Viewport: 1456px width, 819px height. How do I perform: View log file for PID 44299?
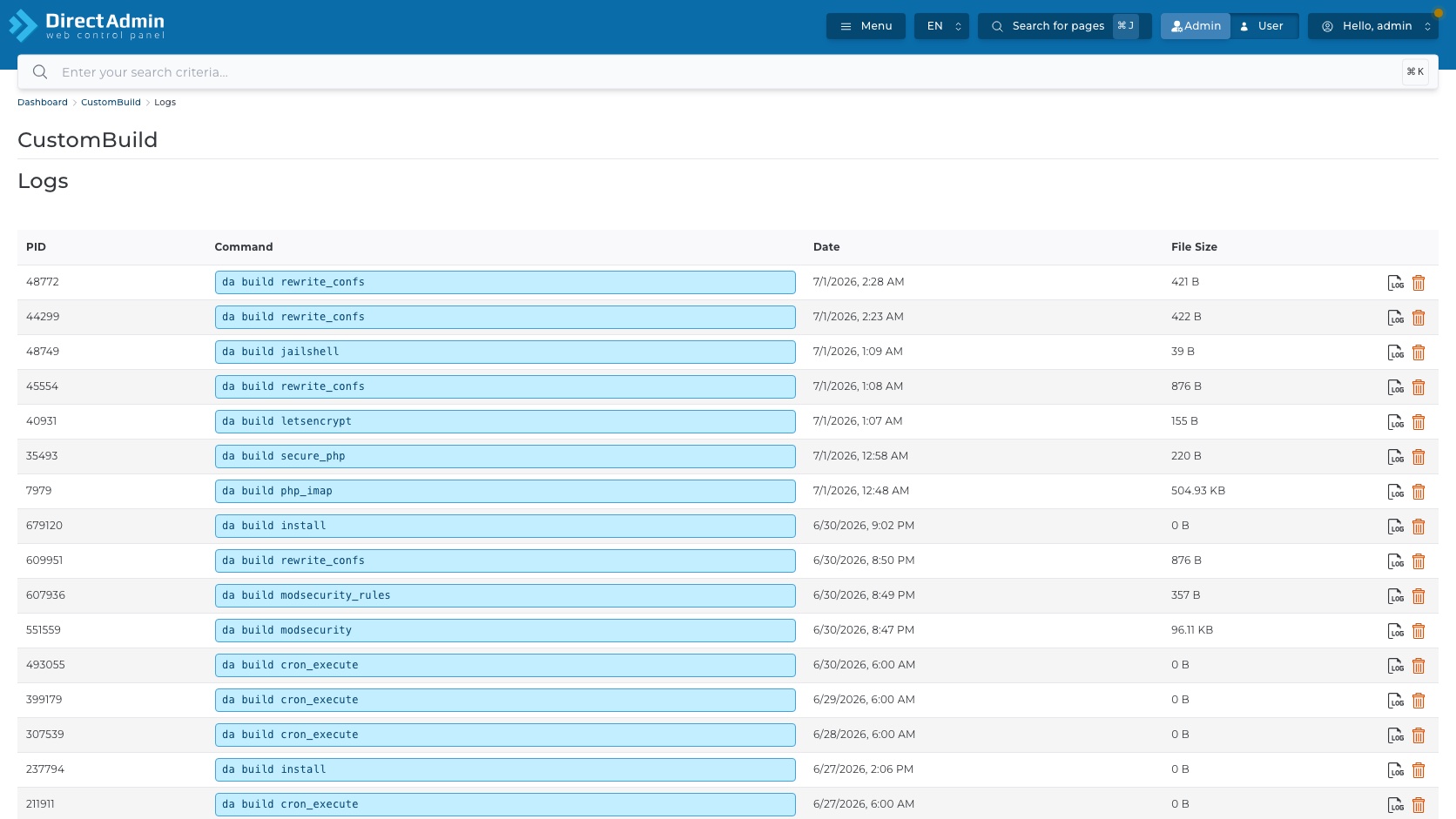(1396, 318)
